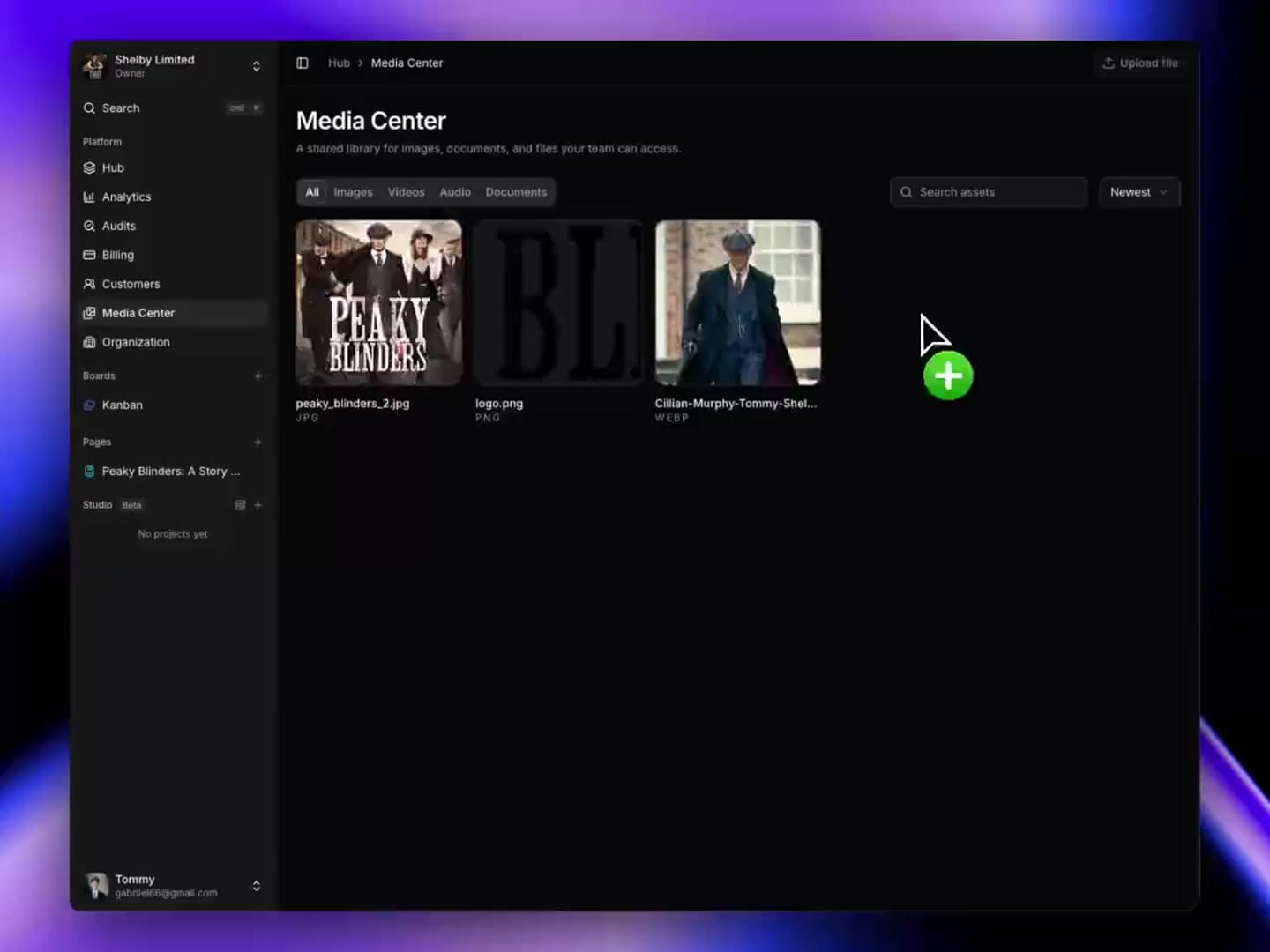Image resolution: width=1270 pixels, height=952 pixels.
Task: Open Analytics from the sidebar
Action: click(x=173, y=197)
